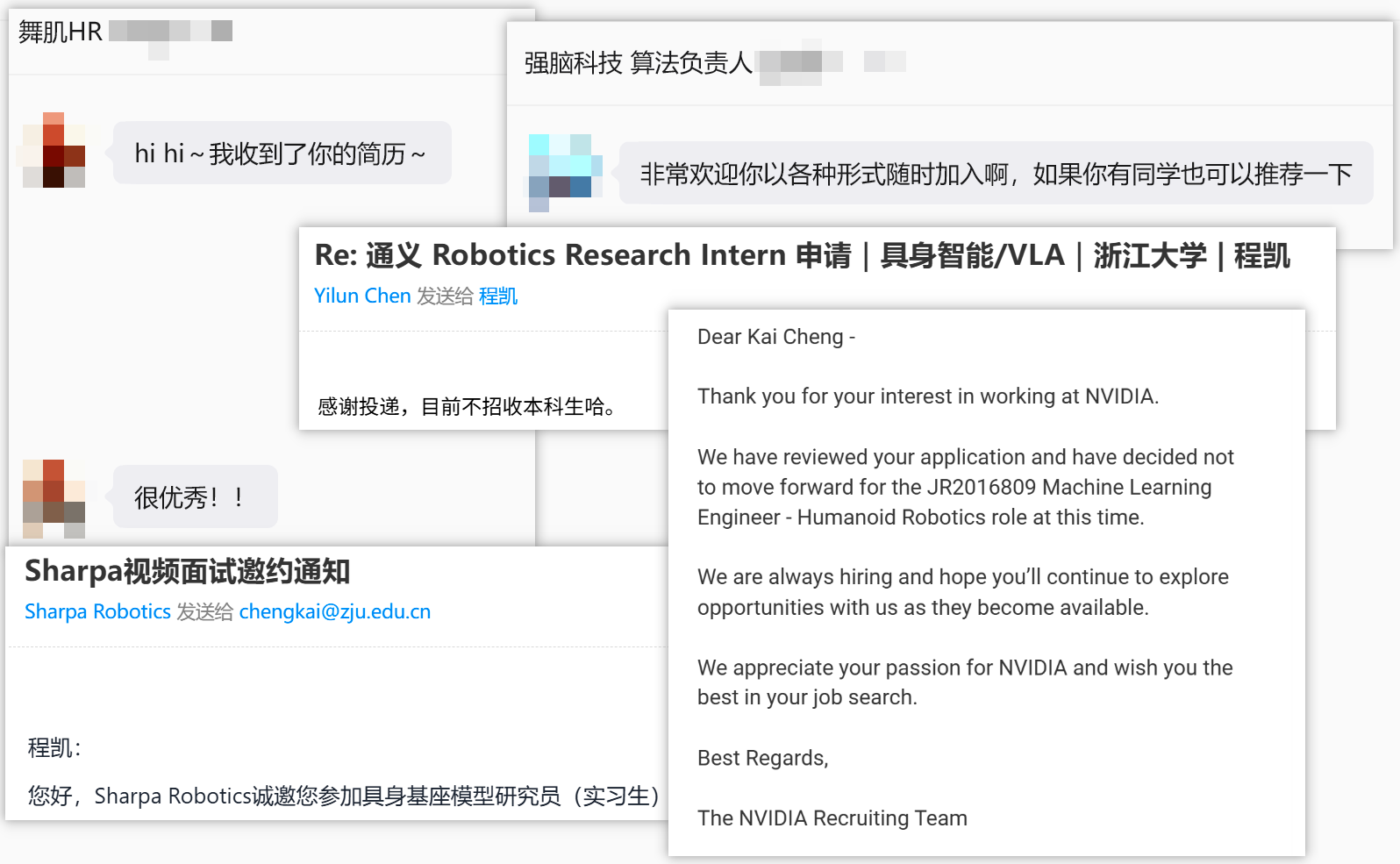Click the 'JR2016809 Machine Learning' line
Screen dimensions: 1400x864
tap(954, 487)
